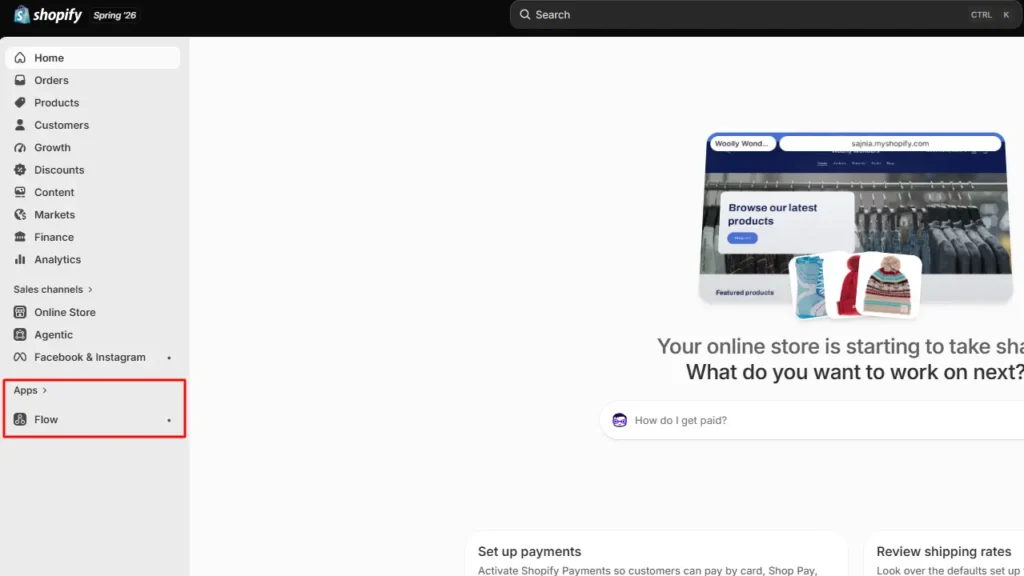
Task: Open the Flow app icon
Action: (x=20, y=419)
